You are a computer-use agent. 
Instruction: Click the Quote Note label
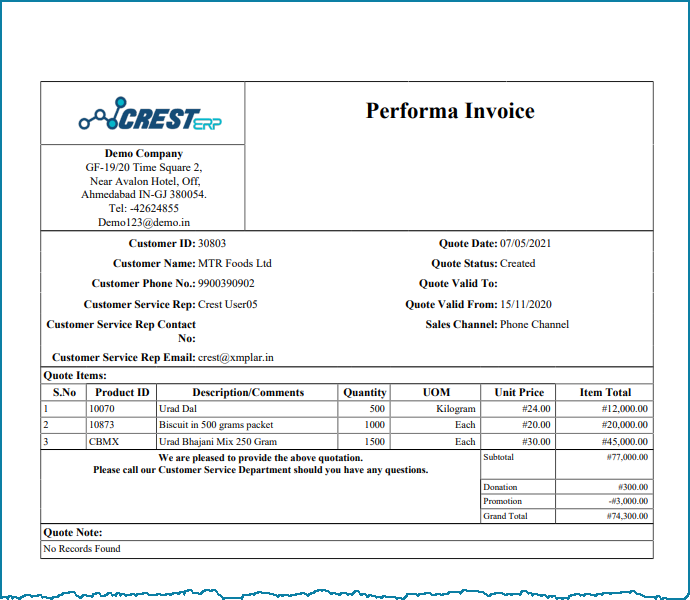[73, 532]
